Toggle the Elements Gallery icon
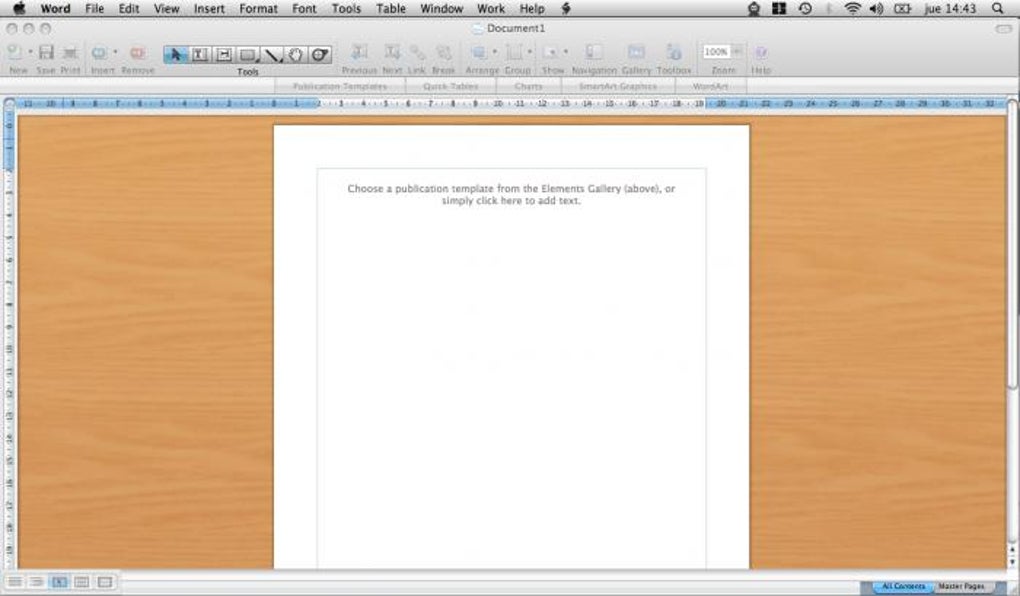1020x596 pixels. pos(636,52)
